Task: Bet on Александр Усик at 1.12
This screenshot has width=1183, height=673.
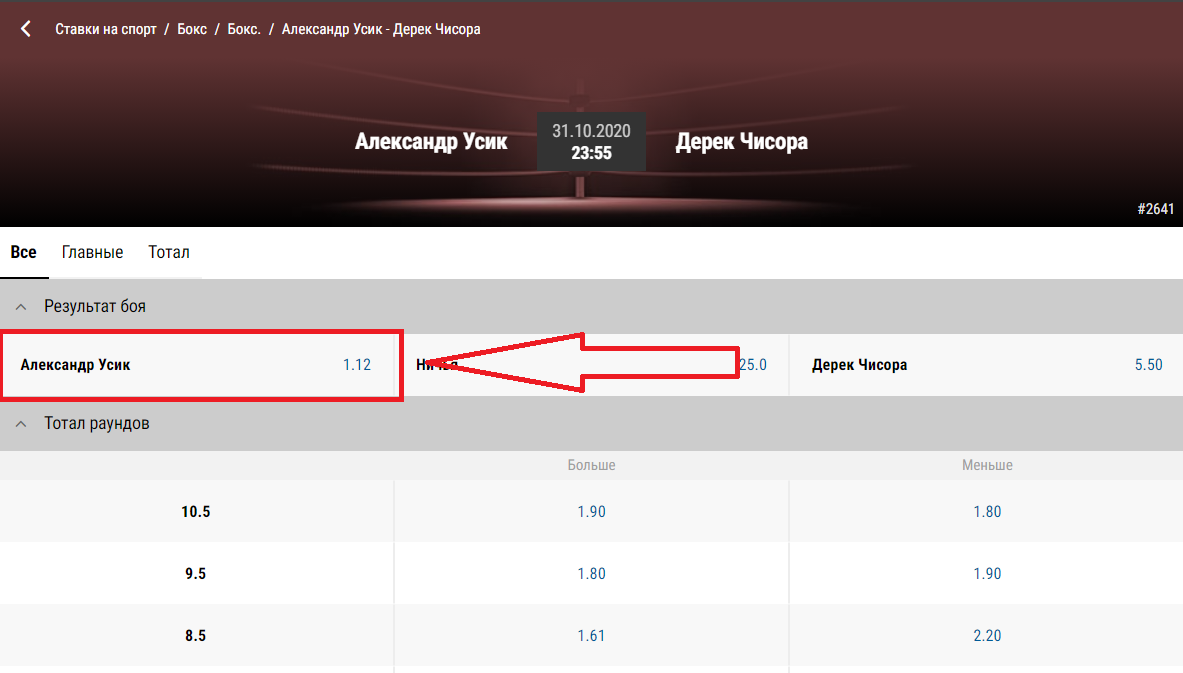Action: coord(200,365)
